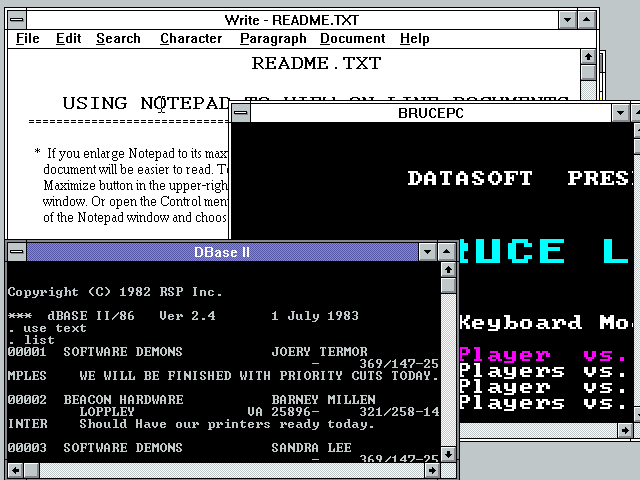Maximize the Write README.TXT window

(587, 20)
